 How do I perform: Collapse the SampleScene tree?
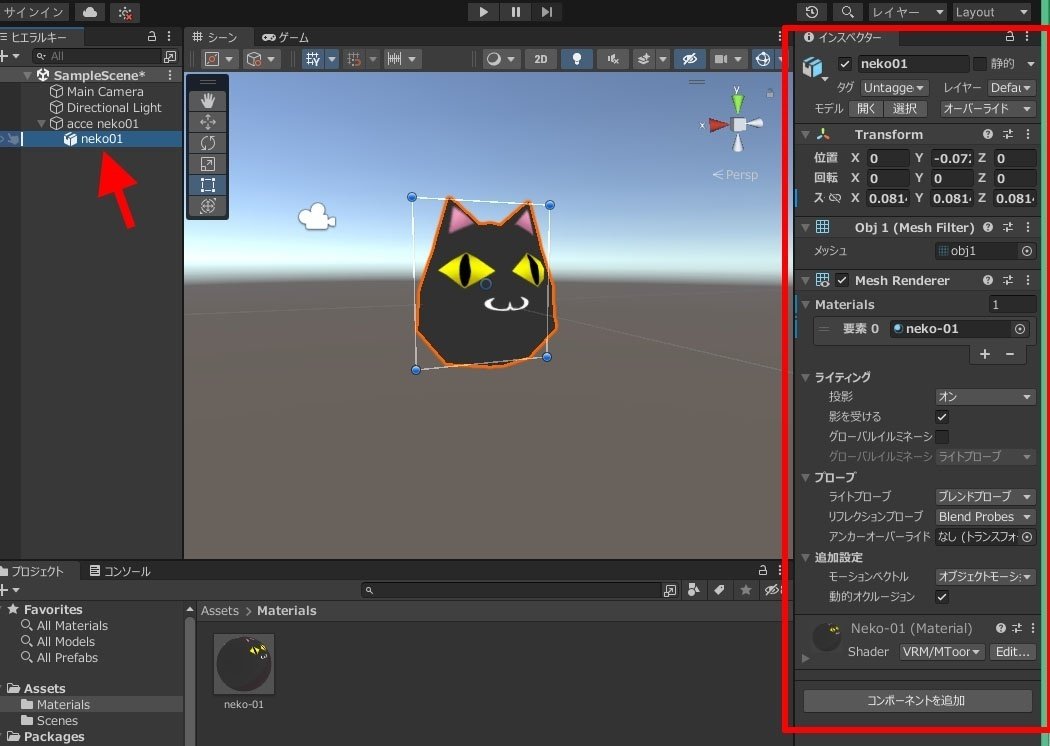tap(27, 75)
